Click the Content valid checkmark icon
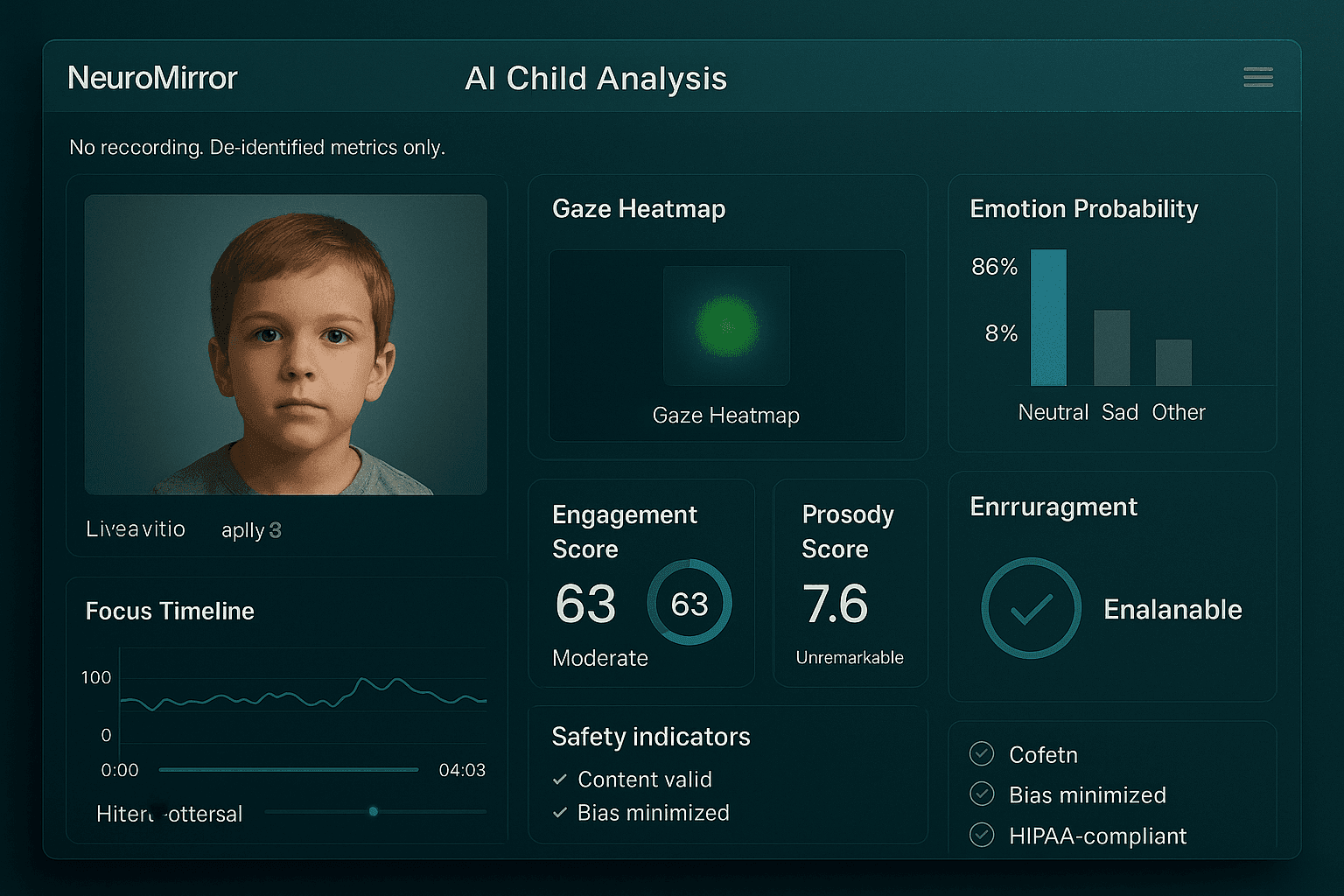Screen dimensions: 1344x896 (x=560, y=779)
